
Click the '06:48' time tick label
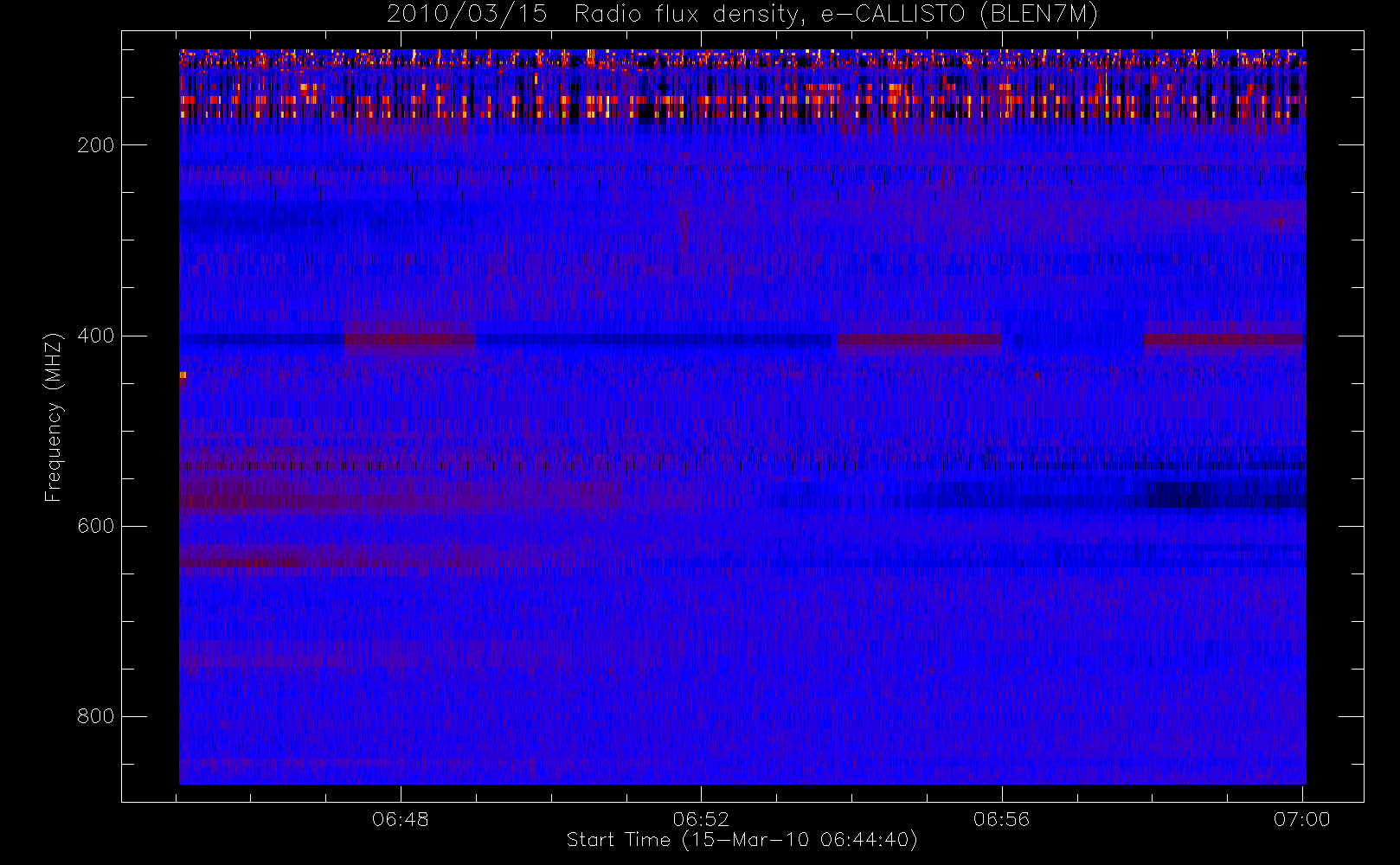click(401, 819)
